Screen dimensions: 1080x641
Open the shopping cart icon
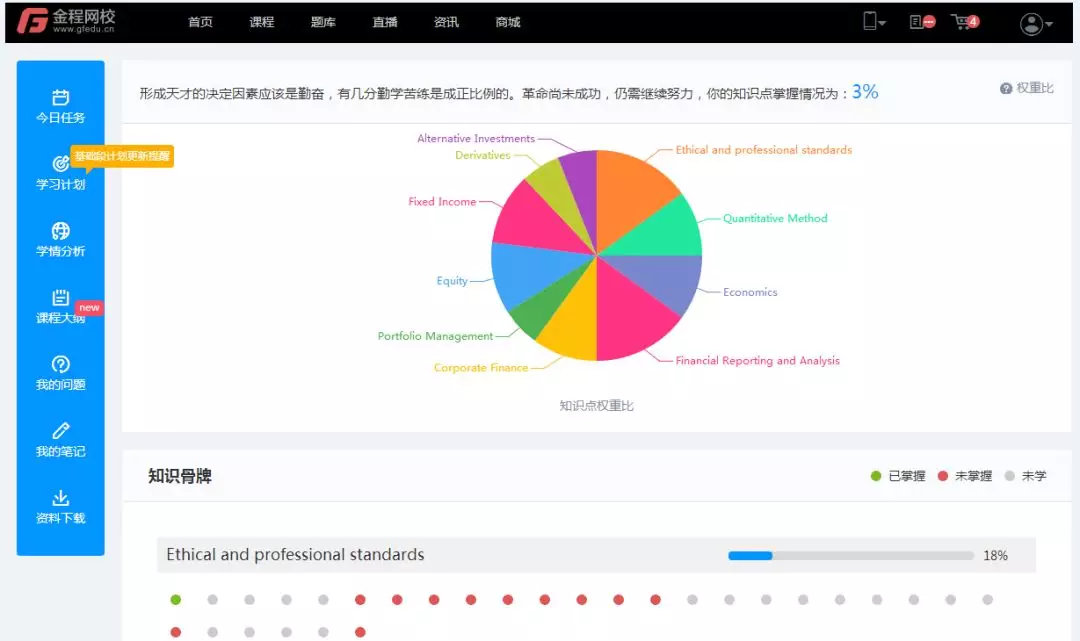tap(964, 21)
